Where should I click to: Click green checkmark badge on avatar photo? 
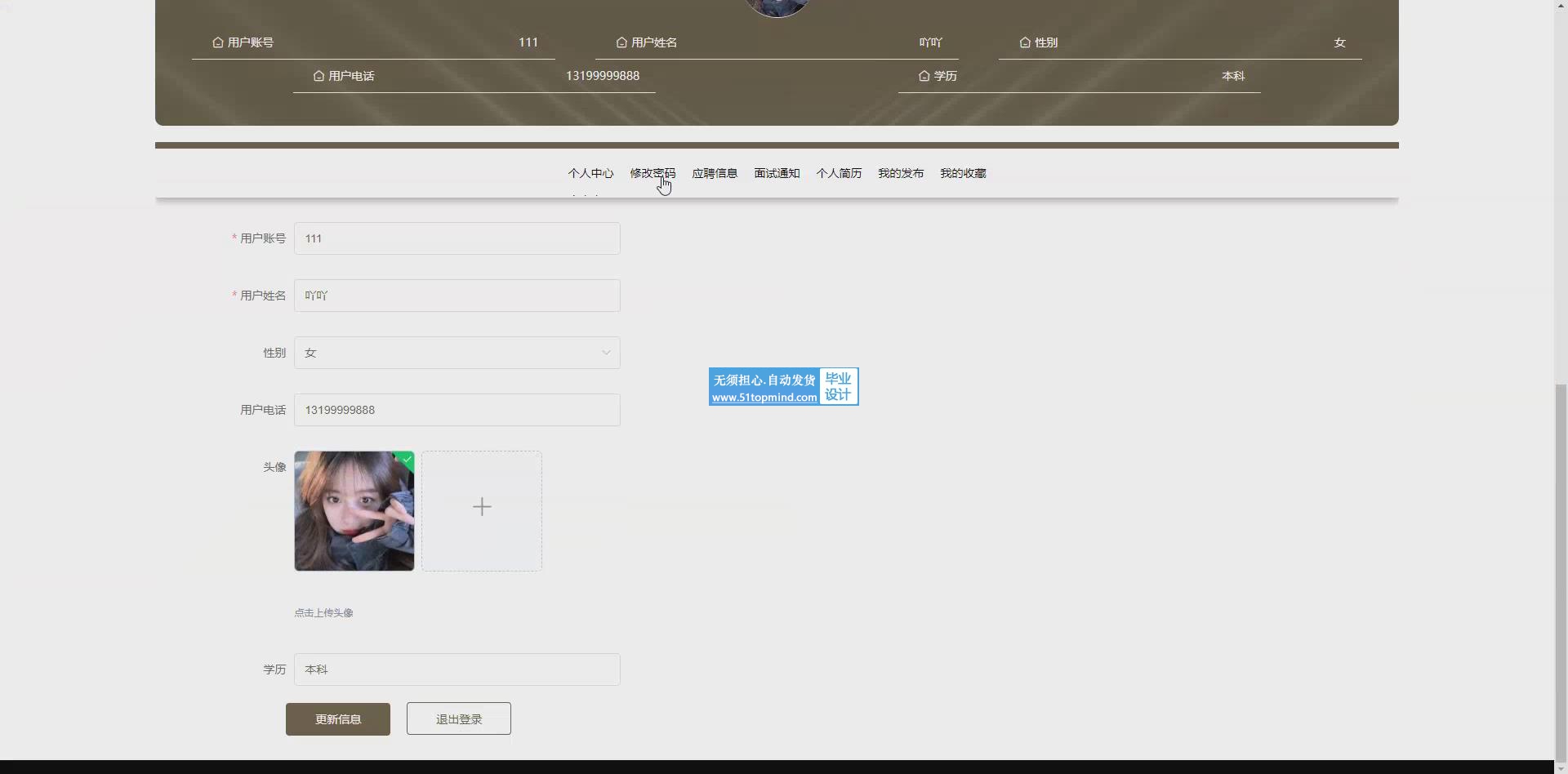(x=408, y=459)
